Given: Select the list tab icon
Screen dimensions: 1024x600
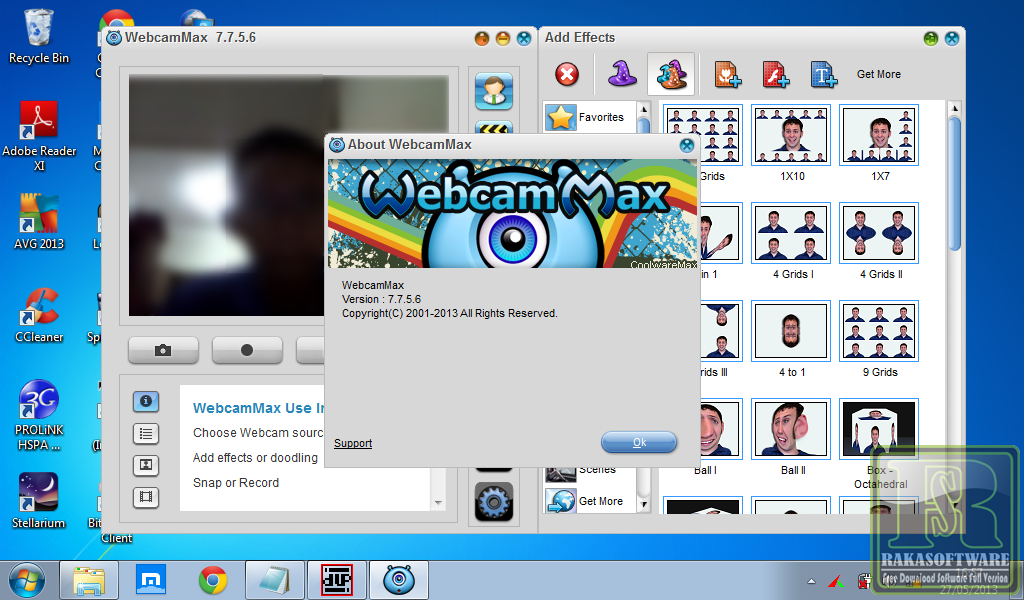Looking at the screenshot, I should coord(146,434).
